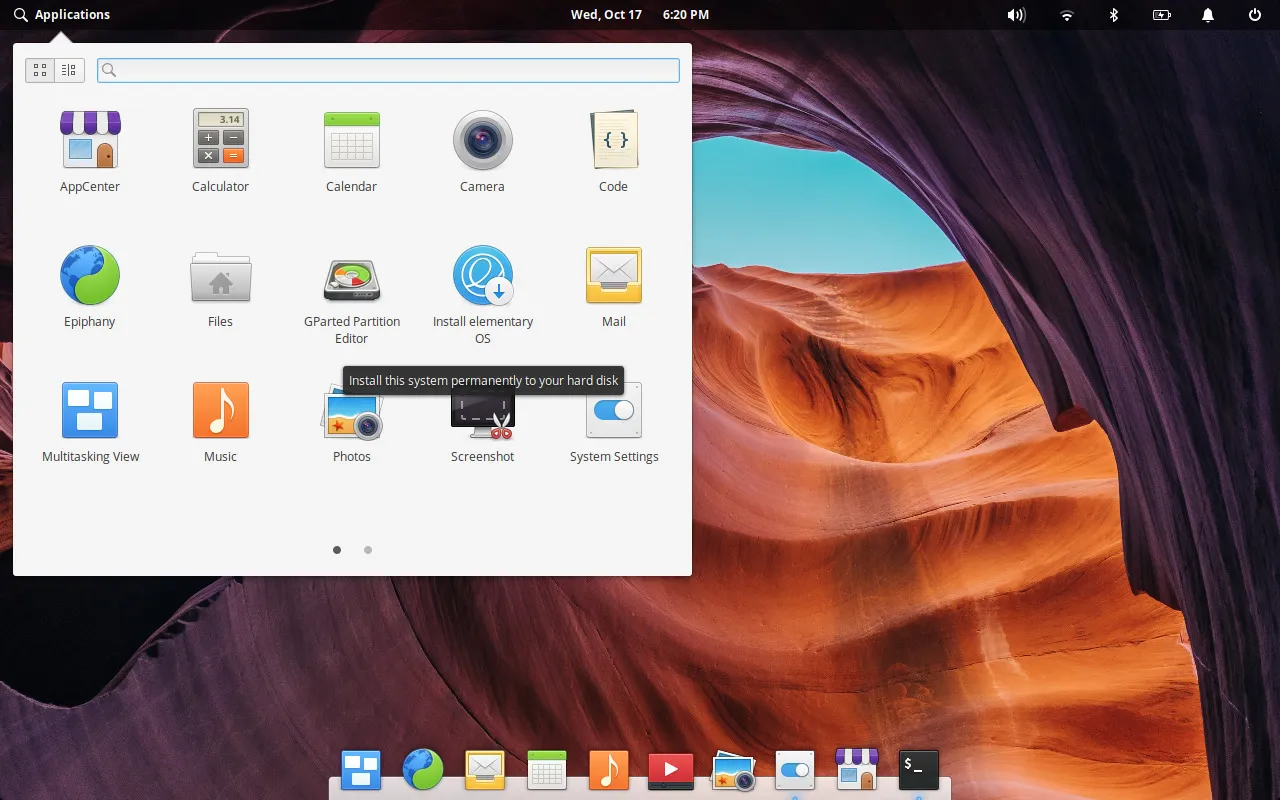The width and height of the screenshot is (1280, 800).
Task: Open the Wi-Fi status menu
Action: (x=1066, y=15)
